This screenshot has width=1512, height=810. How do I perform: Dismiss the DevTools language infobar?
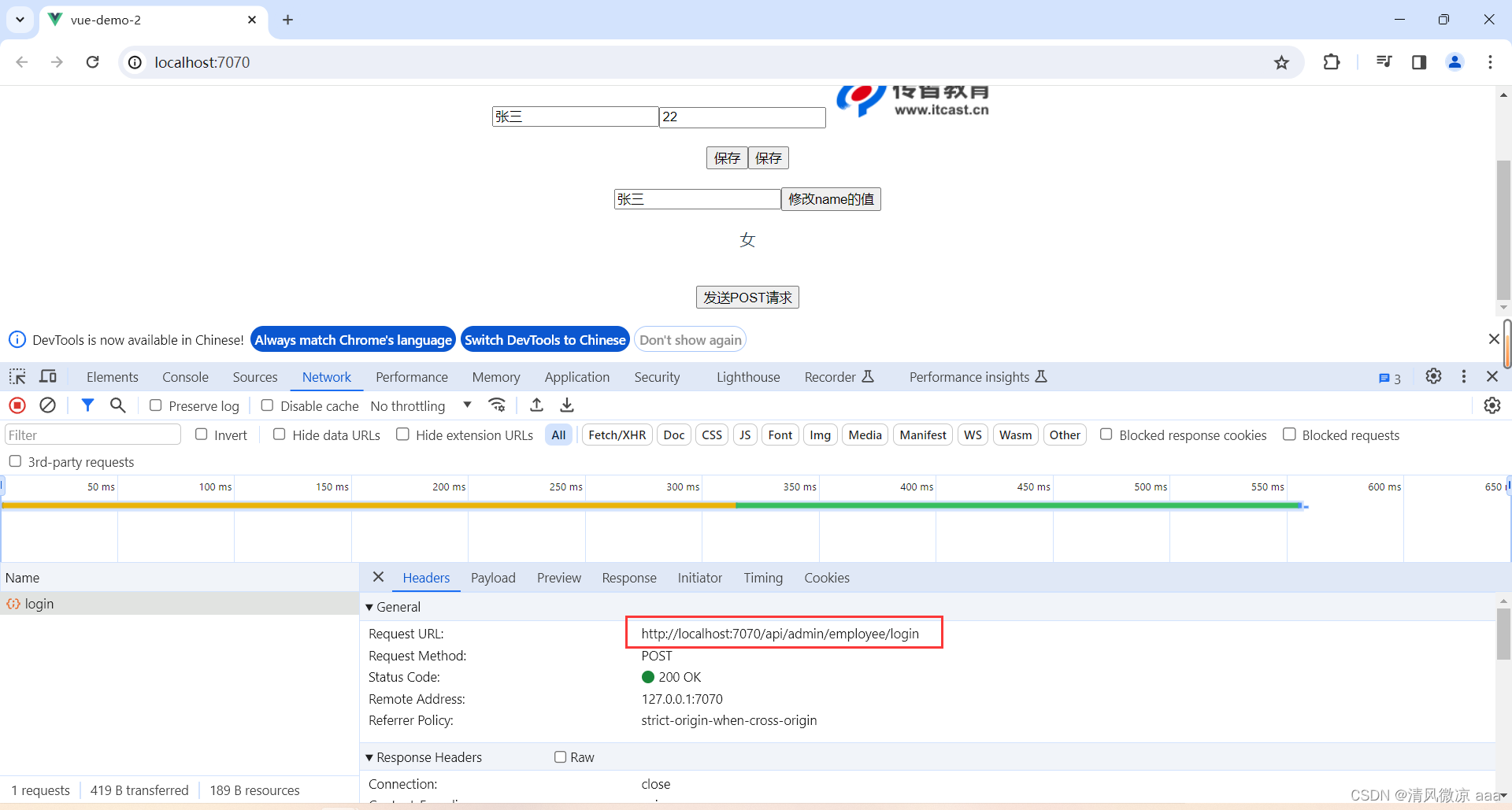coord(1494,339)
